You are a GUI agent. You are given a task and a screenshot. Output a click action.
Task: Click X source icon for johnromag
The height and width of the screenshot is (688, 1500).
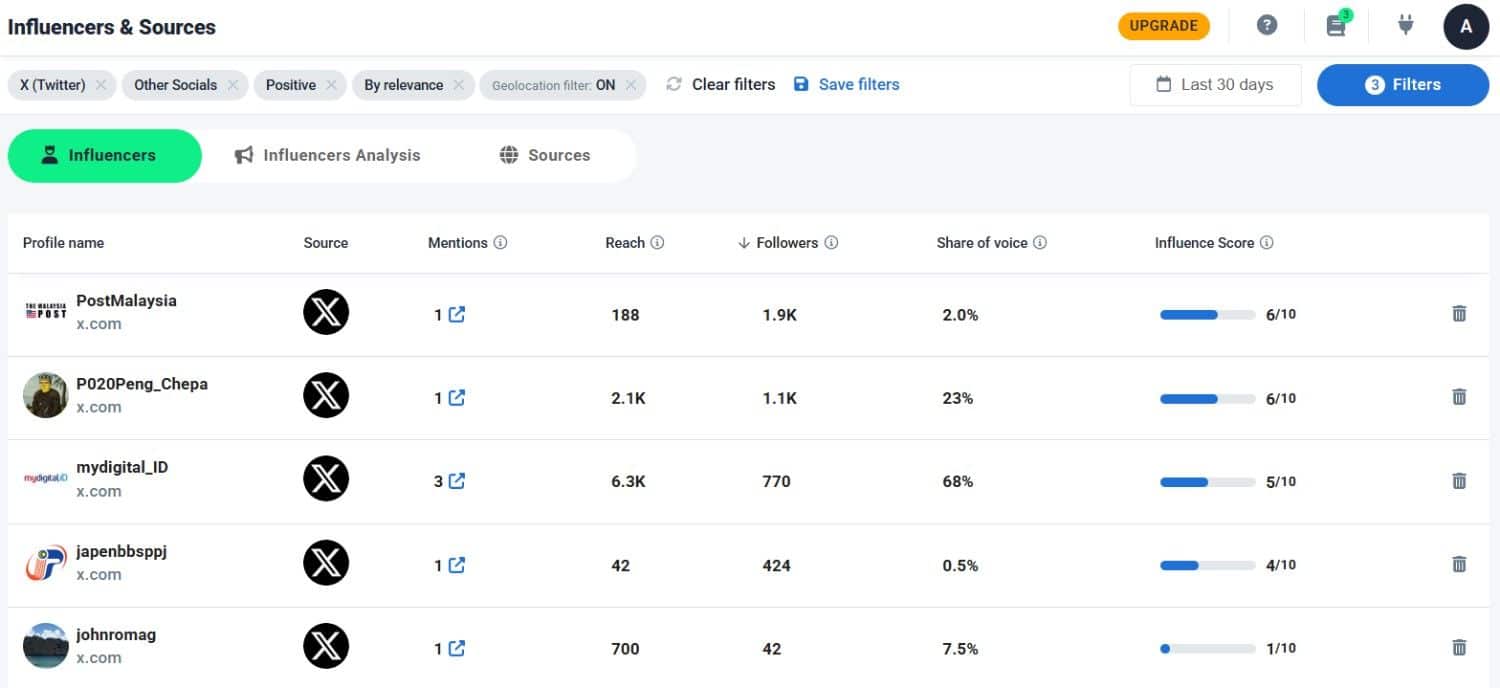coord(326,646)
